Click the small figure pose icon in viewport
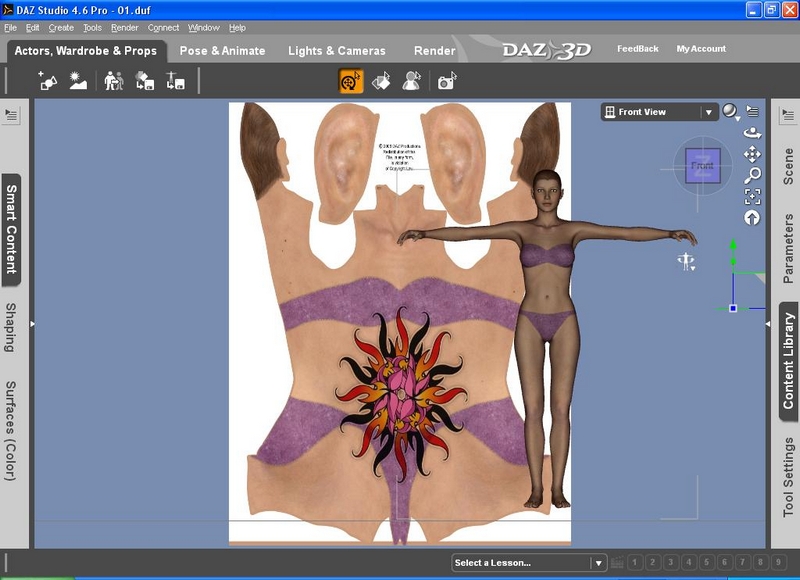 coord(686,262)
